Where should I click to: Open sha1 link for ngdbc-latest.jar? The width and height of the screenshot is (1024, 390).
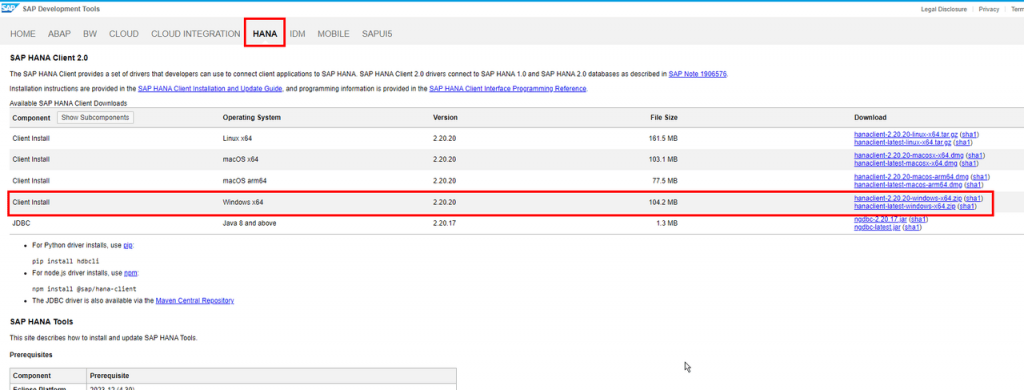(x=913, y=227)
